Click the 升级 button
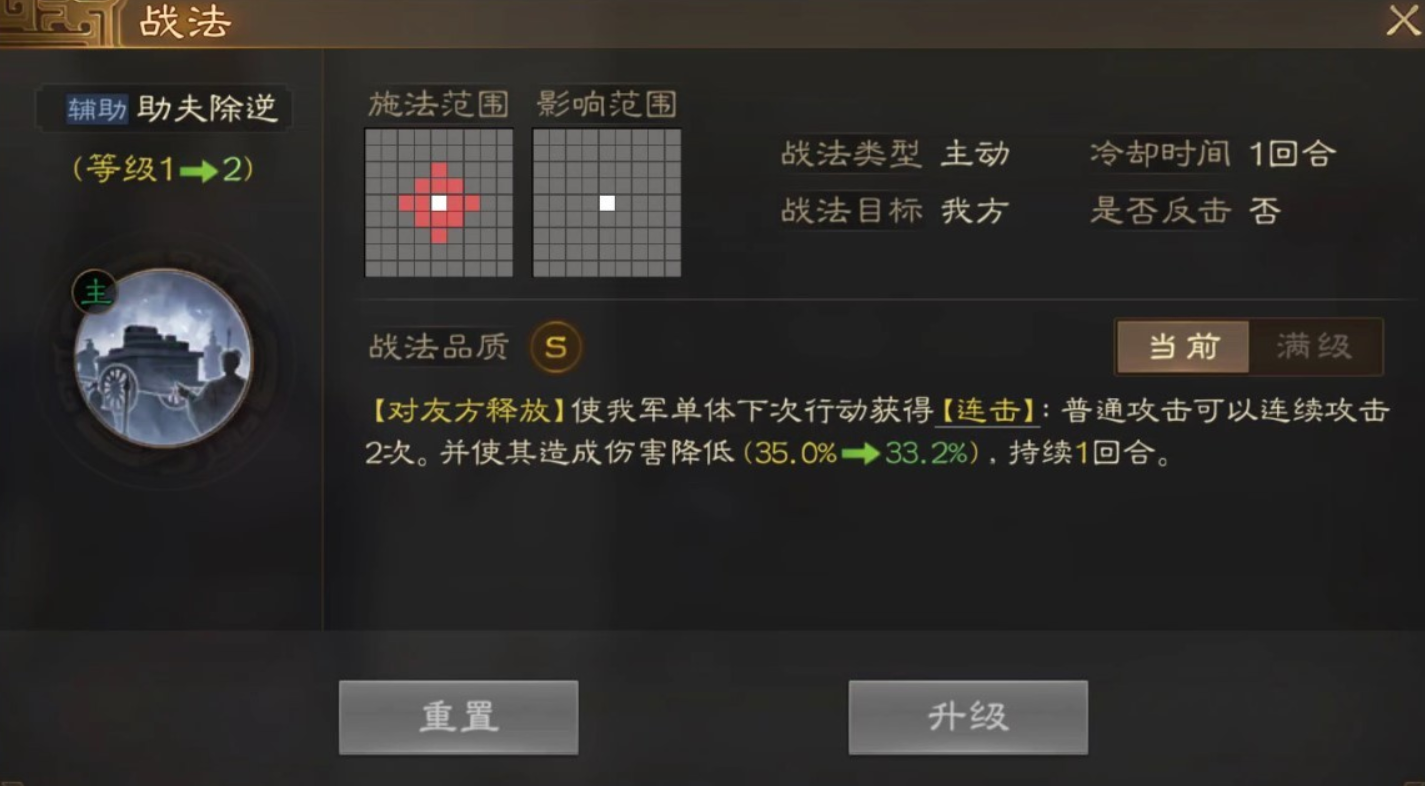 (x=968, y=717)
